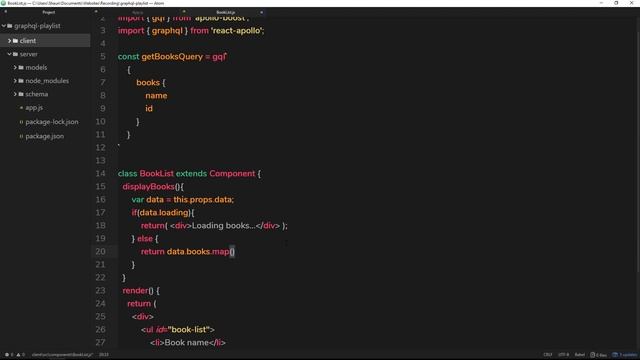This screenshot has width=640, height=360.
Task: Expand the node_modules folder chevron
Action: tap(15, 81)
